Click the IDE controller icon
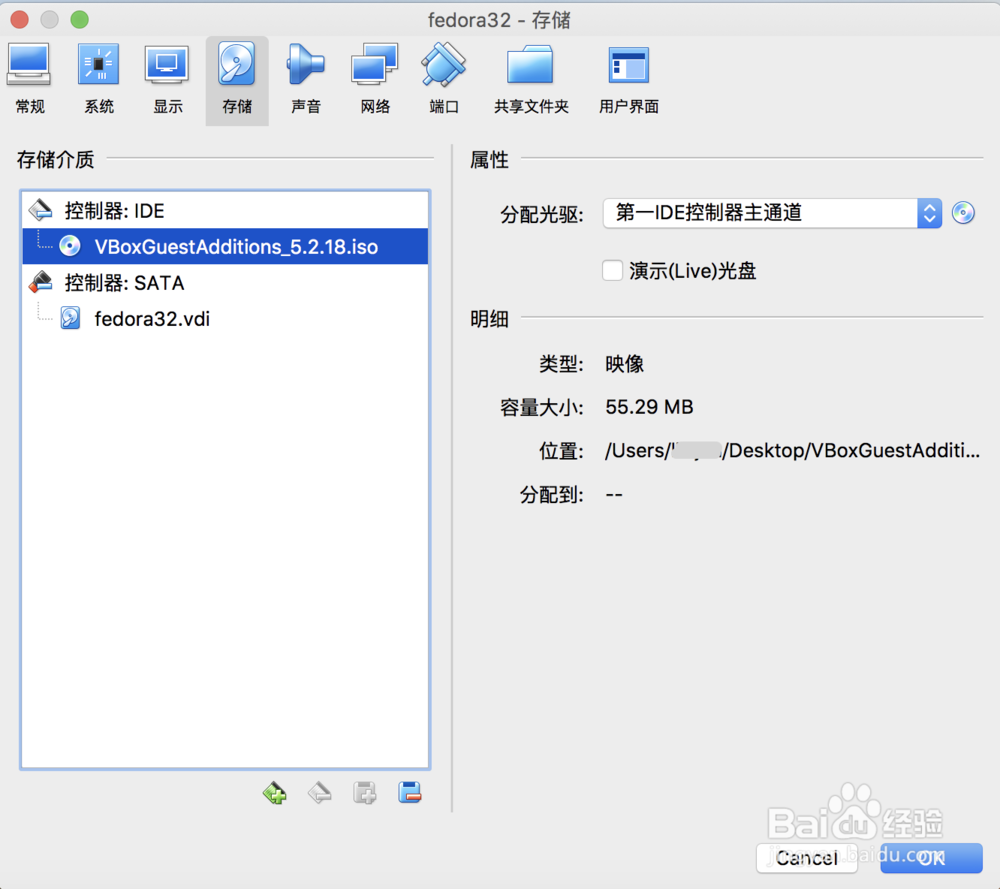Screen dimensions: 1000x889 click(41, 210)
